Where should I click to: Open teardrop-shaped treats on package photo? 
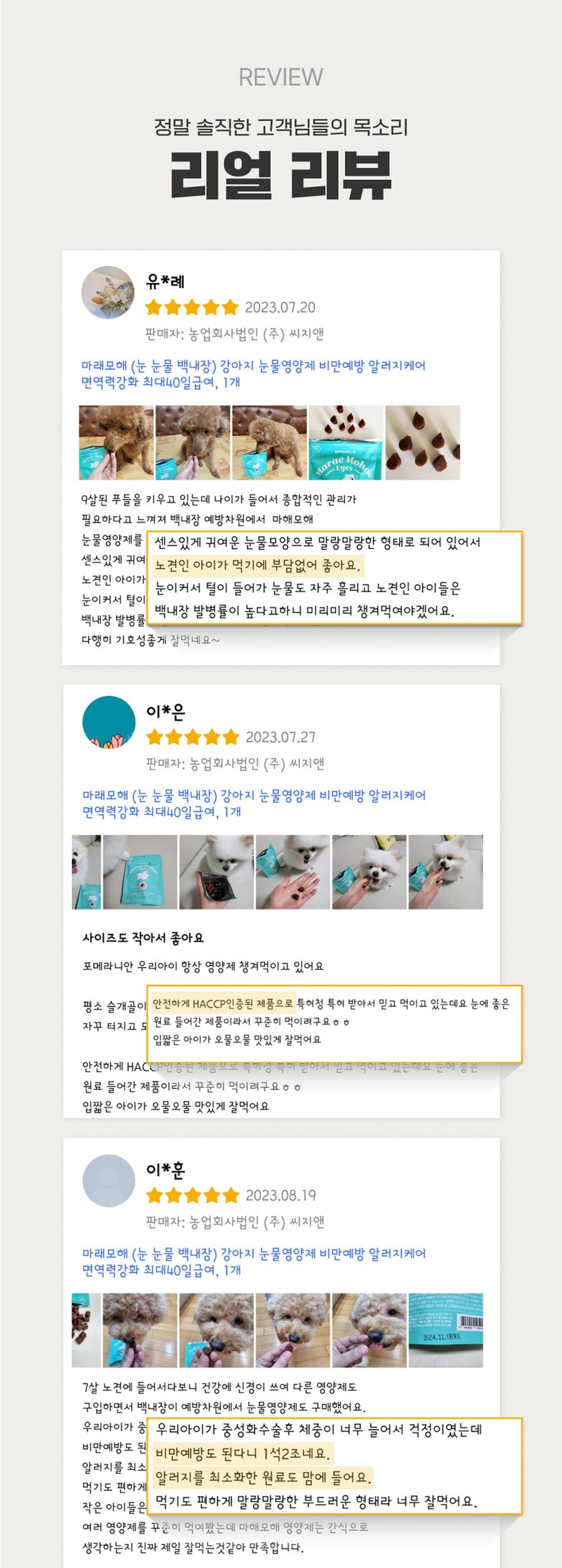click(346, 442)
